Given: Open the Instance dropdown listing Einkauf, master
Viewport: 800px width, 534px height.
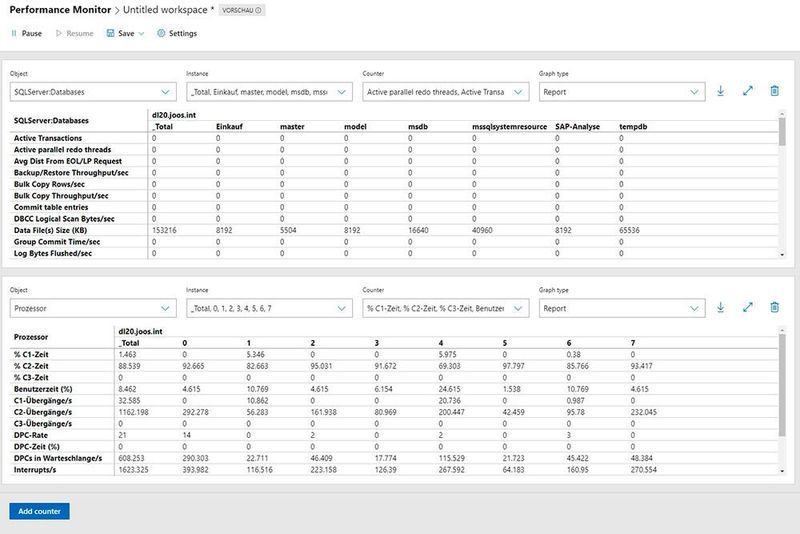Looking at the screenshot, I should pyautogui.click(x=269, y=92).
